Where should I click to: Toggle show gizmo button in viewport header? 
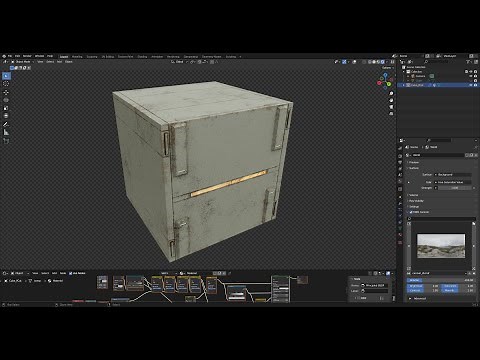[344, 62]
